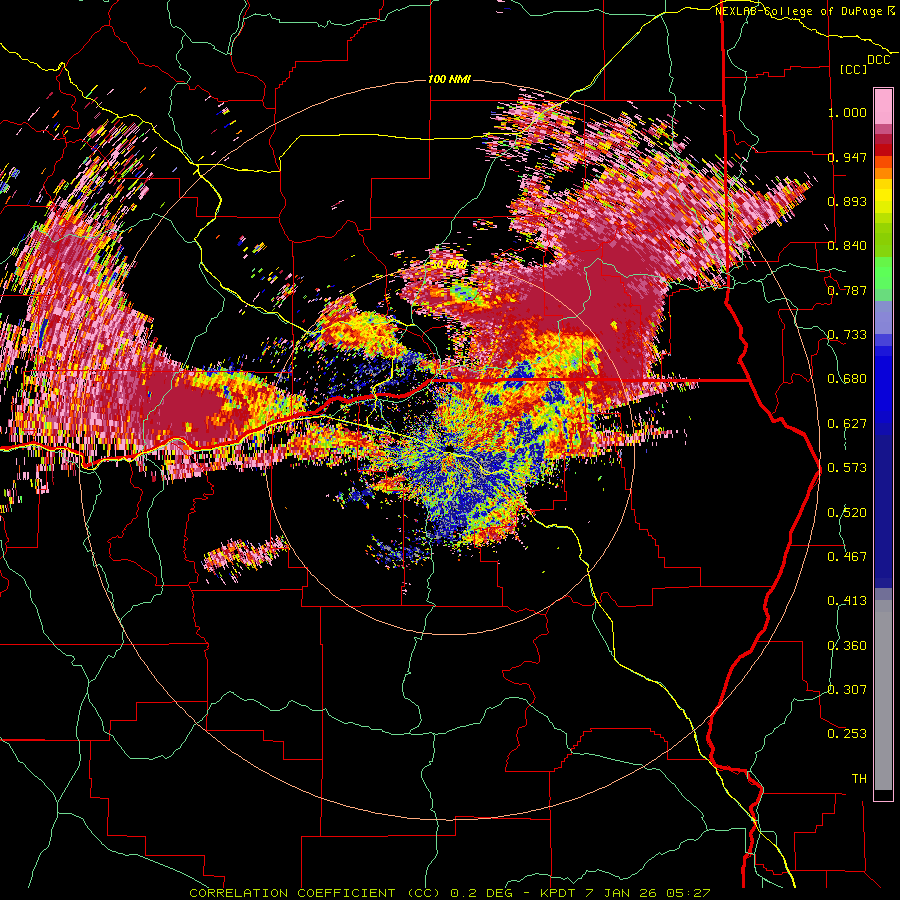The width and height of the screenshot is (900, 900).
Task: Select the 0.893 scale value
Action: (847, 201)
